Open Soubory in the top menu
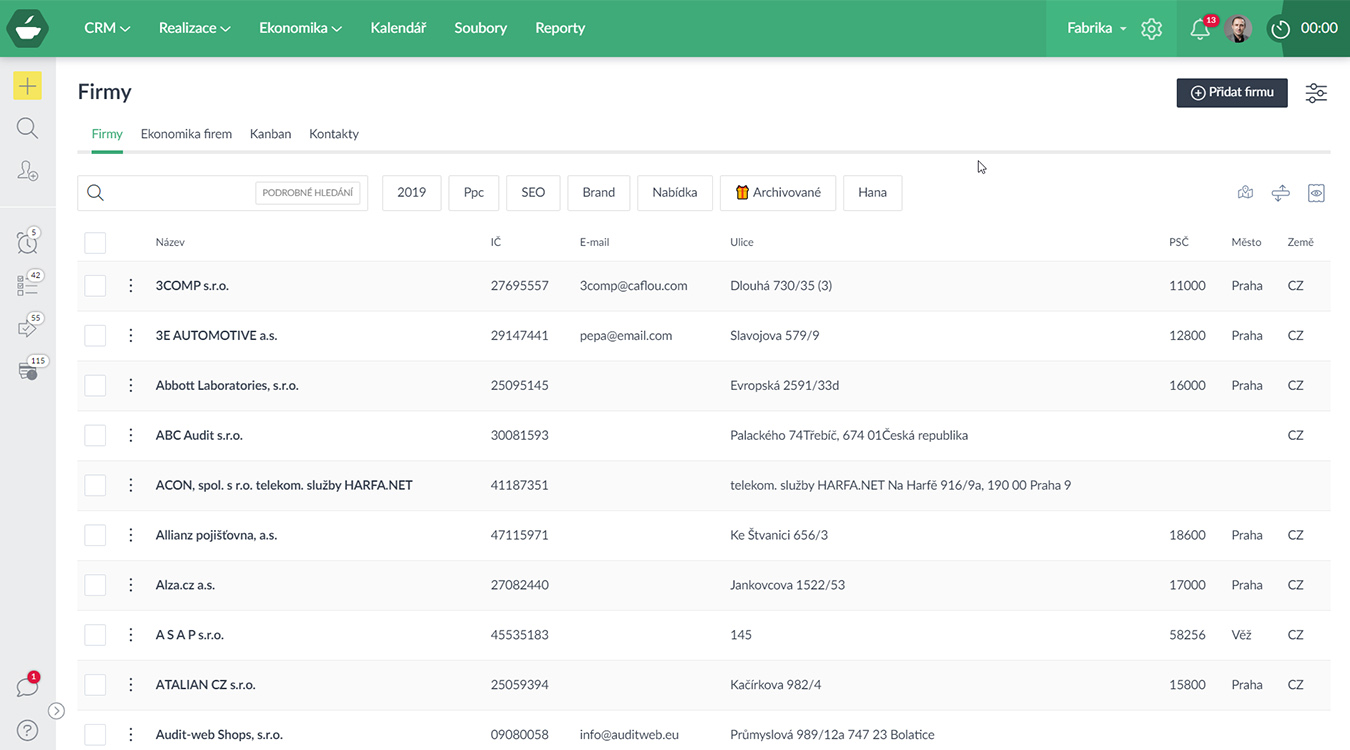1350x750 pixels. point(480,28)
